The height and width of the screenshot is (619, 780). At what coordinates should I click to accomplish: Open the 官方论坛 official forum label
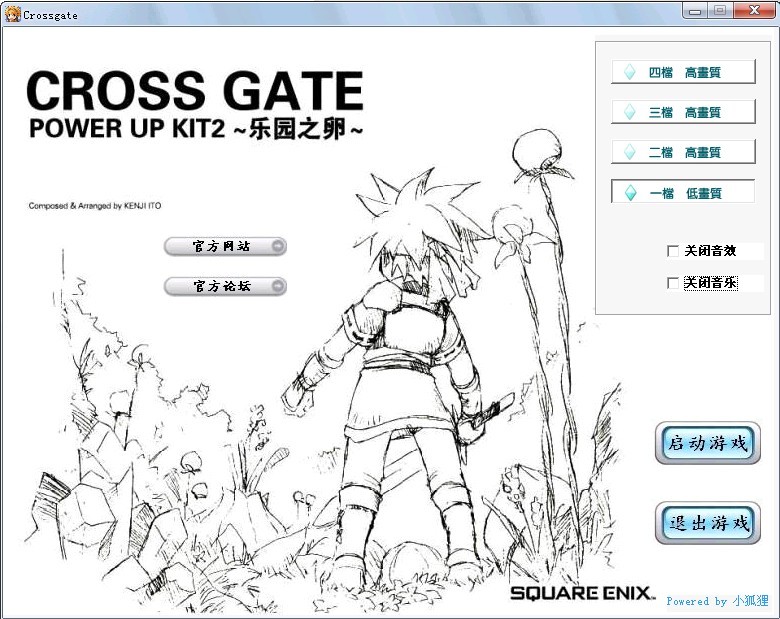221,286
